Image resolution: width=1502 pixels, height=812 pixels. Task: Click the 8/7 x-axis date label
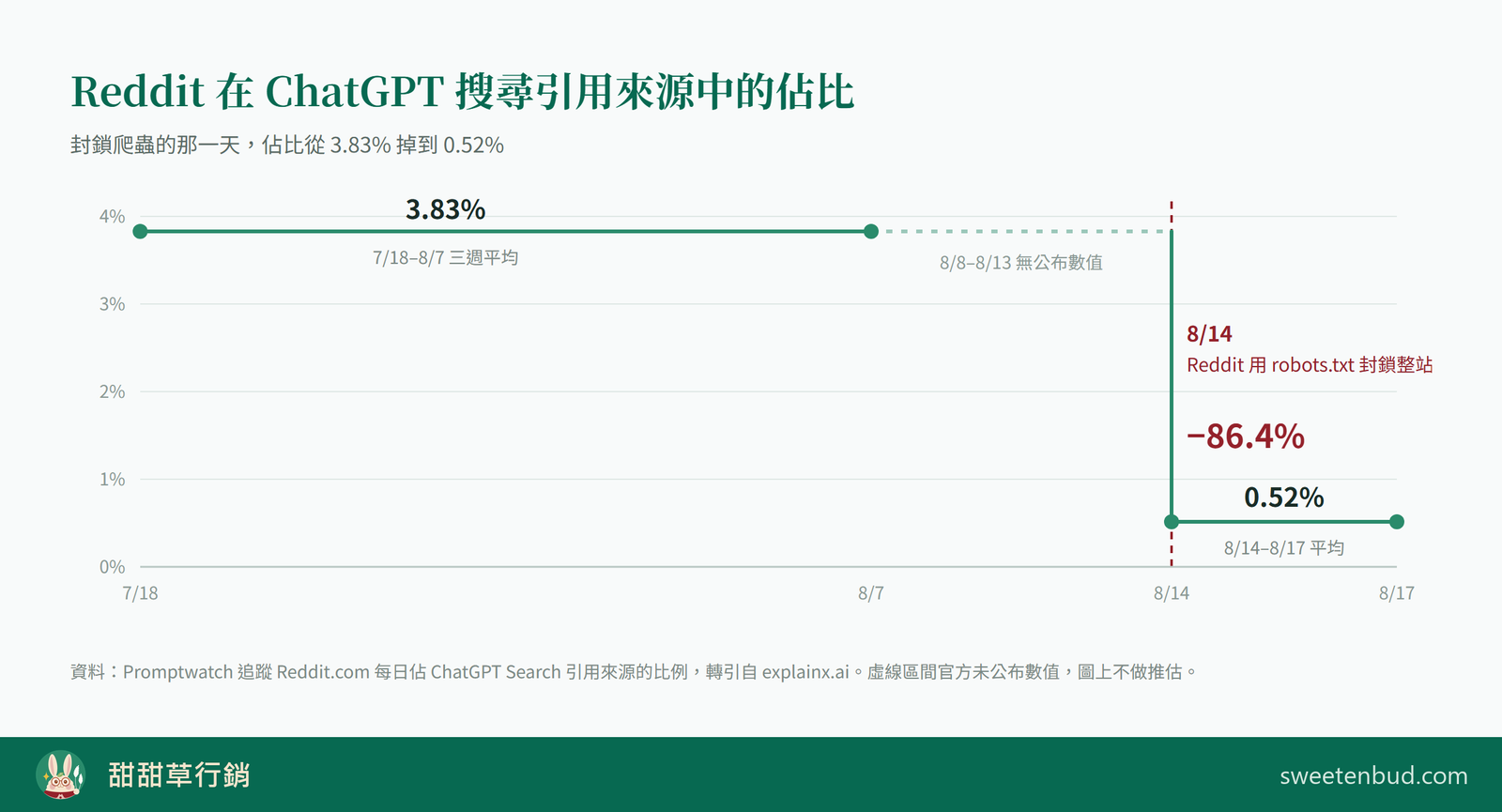871,593
